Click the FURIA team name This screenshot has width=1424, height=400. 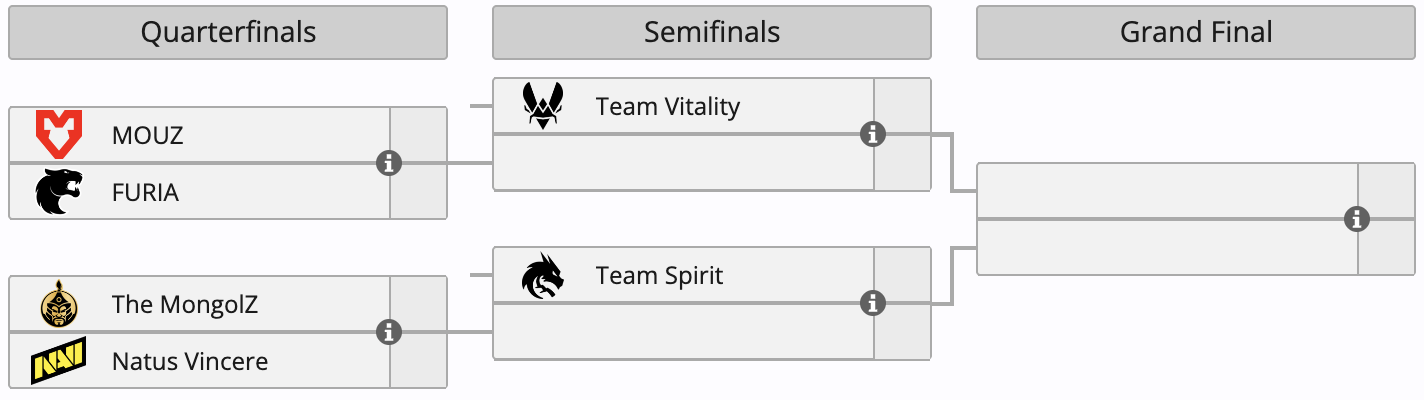point(146,192)
